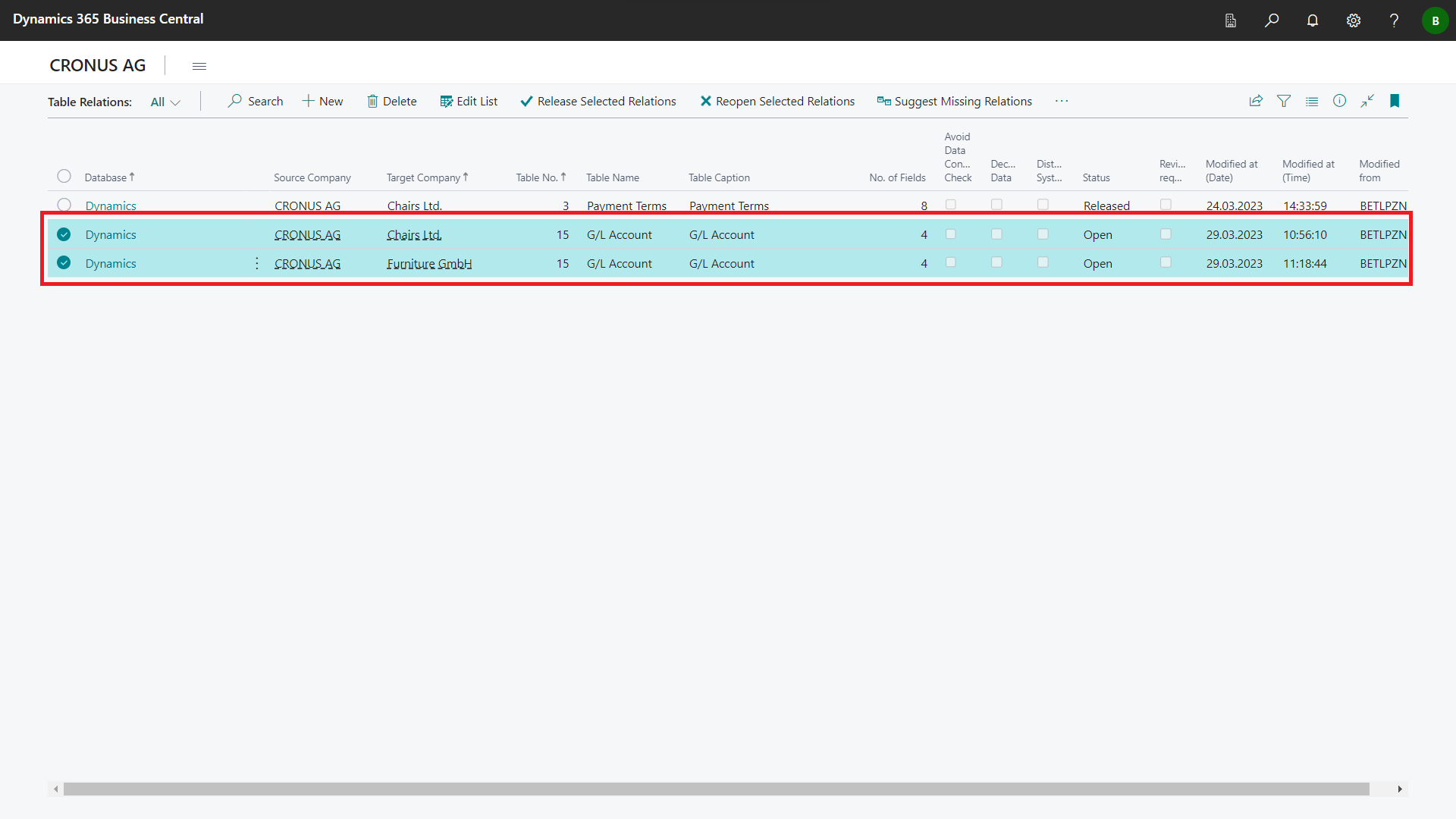Click Search in the action bar
This screenshot has width=1456, height=819.
[x=256, y=101]
